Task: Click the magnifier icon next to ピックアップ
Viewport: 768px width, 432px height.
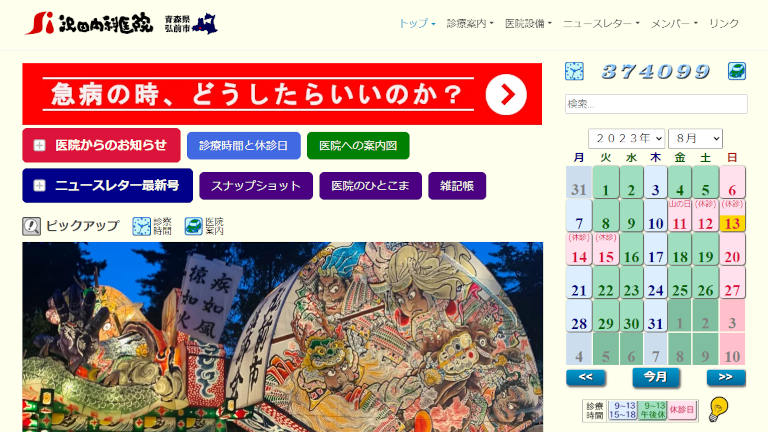Action: [x=31, y=226]
